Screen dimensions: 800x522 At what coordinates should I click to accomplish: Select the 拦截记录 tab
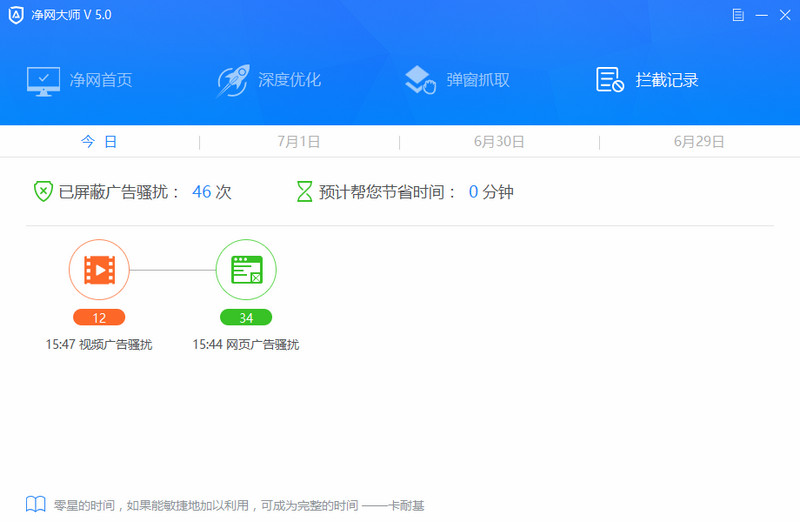[647, 80]
